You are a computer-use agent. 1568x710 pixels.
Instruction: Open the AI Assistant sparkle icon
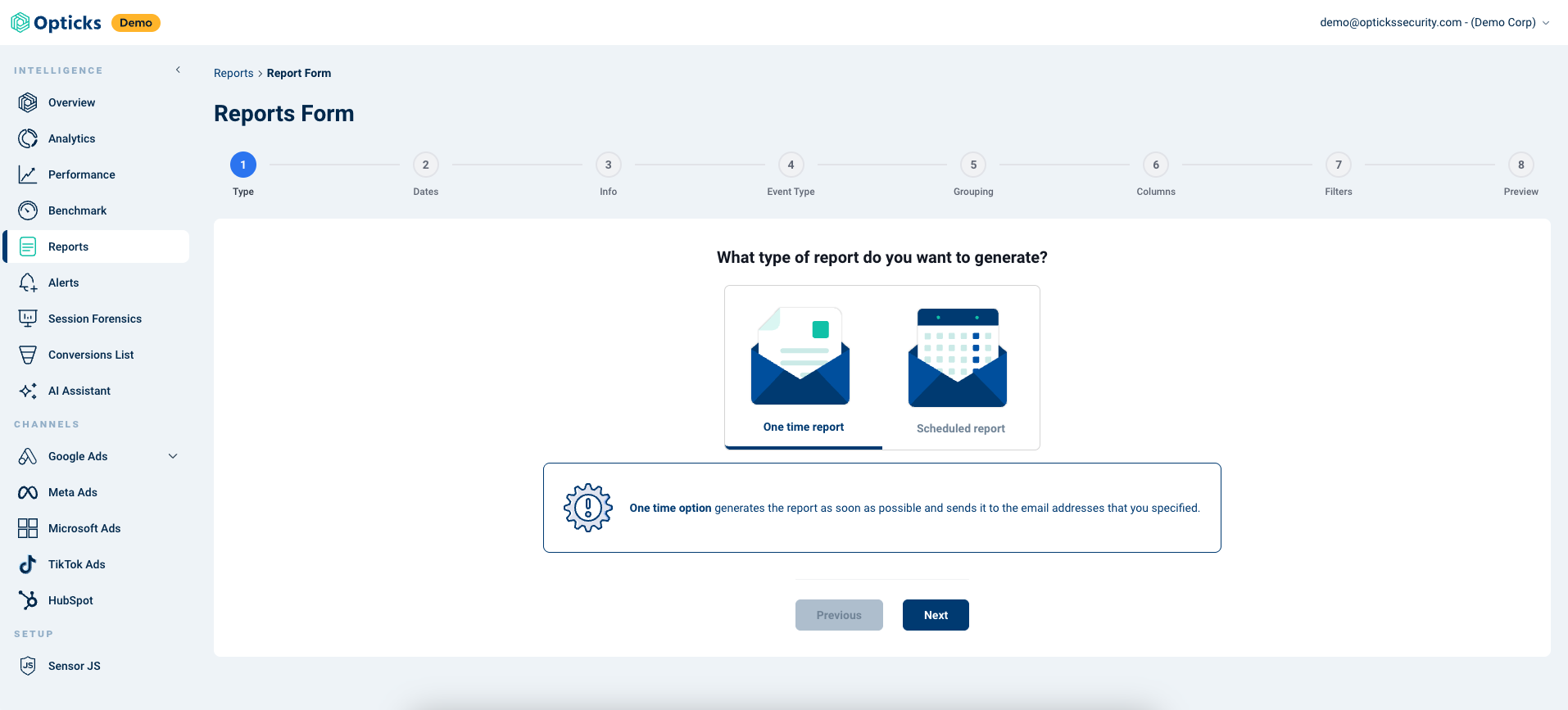click(x=28, y=391)
